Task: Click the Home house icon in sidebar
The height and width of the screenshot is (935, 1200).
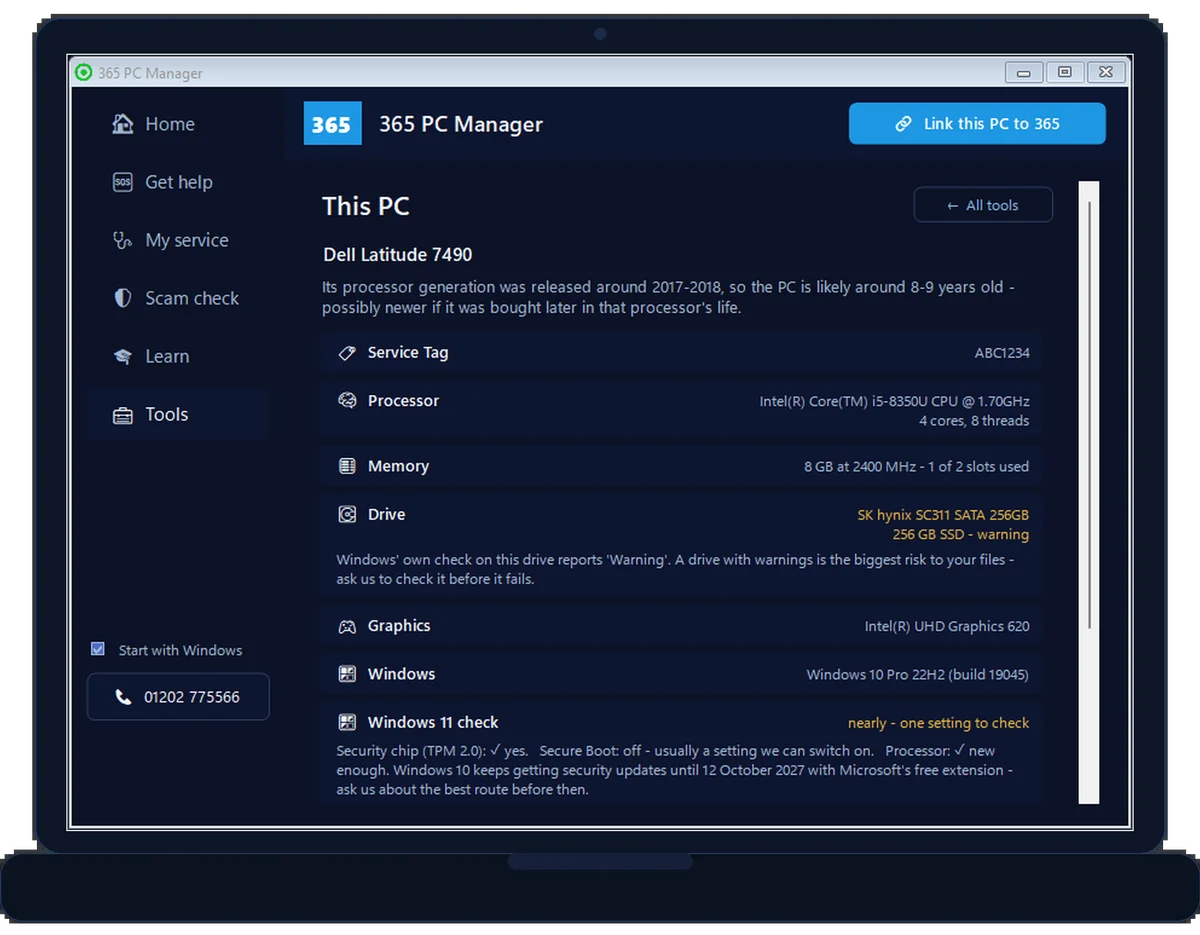Action: point(123,124)
